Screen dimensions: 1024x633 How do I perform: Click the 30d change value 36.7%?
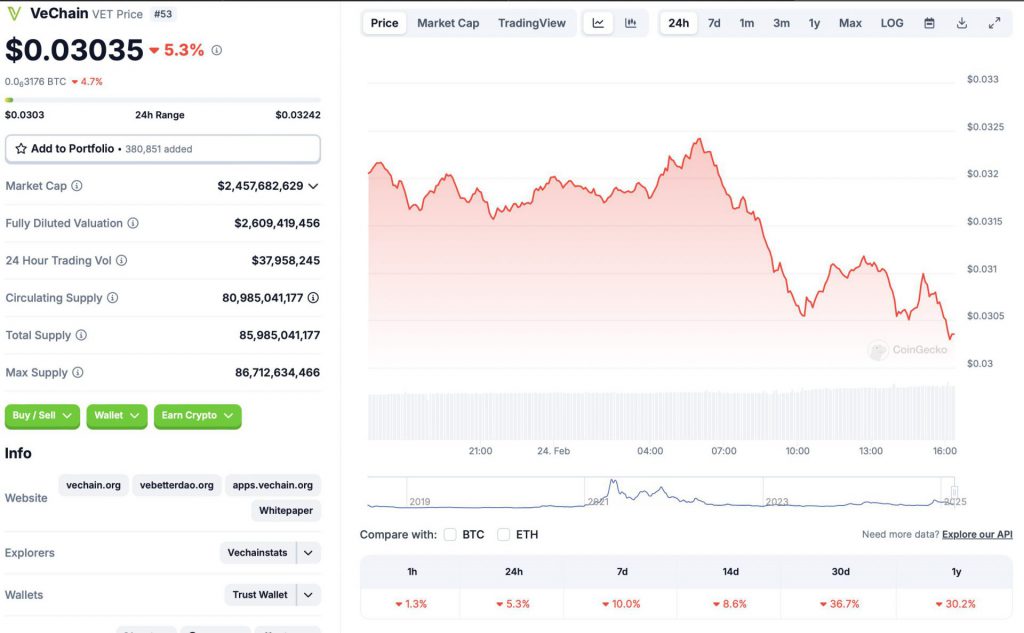point(840,604)
